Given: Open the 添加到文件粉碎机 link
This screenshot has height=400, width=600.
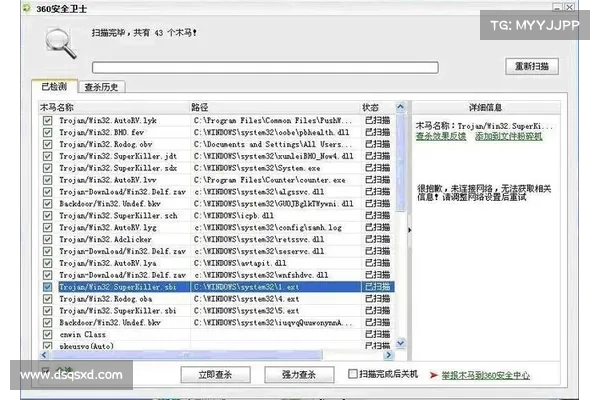Looking at the screenshot, I should tap(509, 136).
